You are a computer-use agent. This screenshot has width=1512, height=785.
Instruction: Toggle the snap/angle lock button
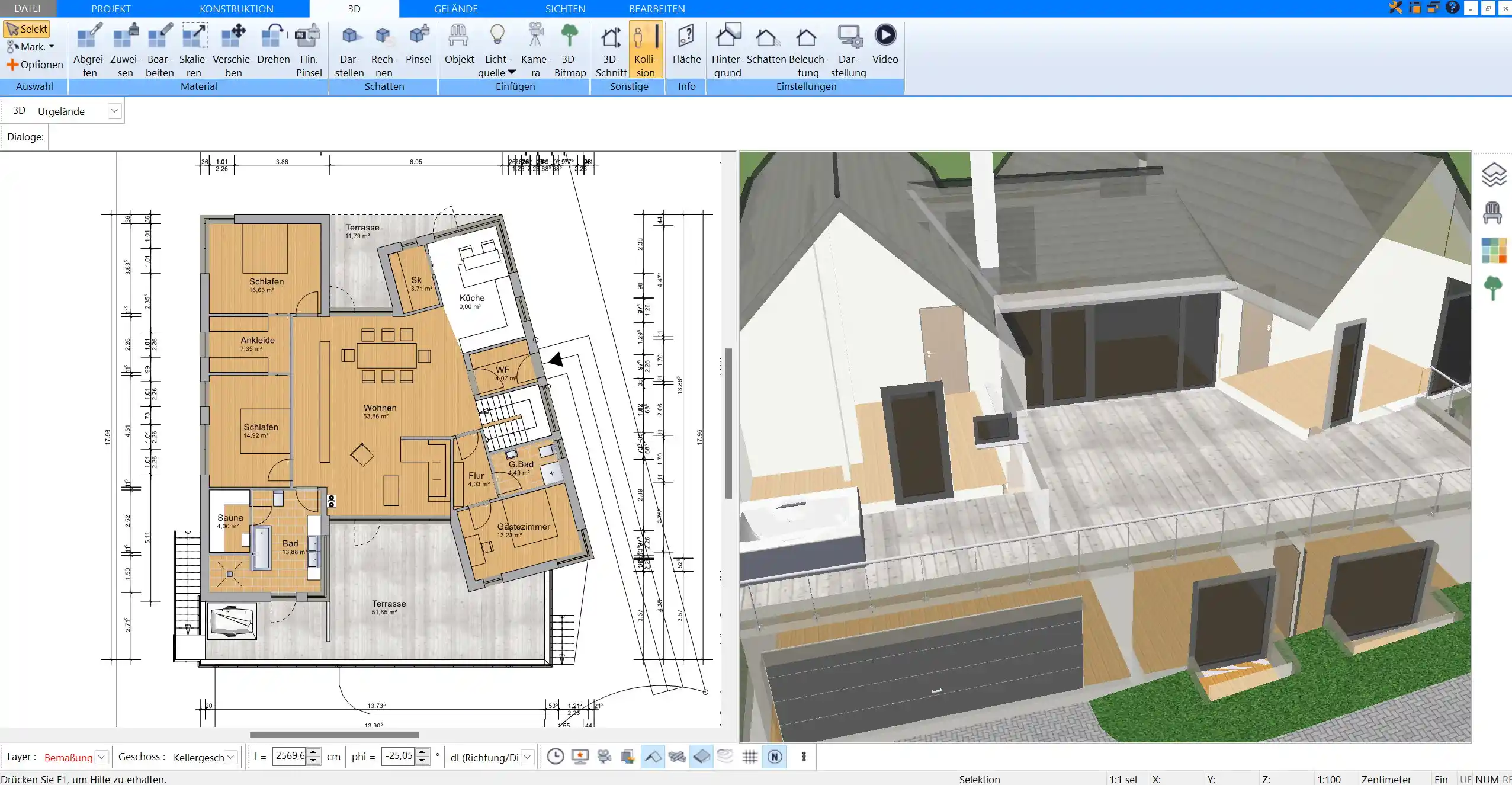point(652,756)
